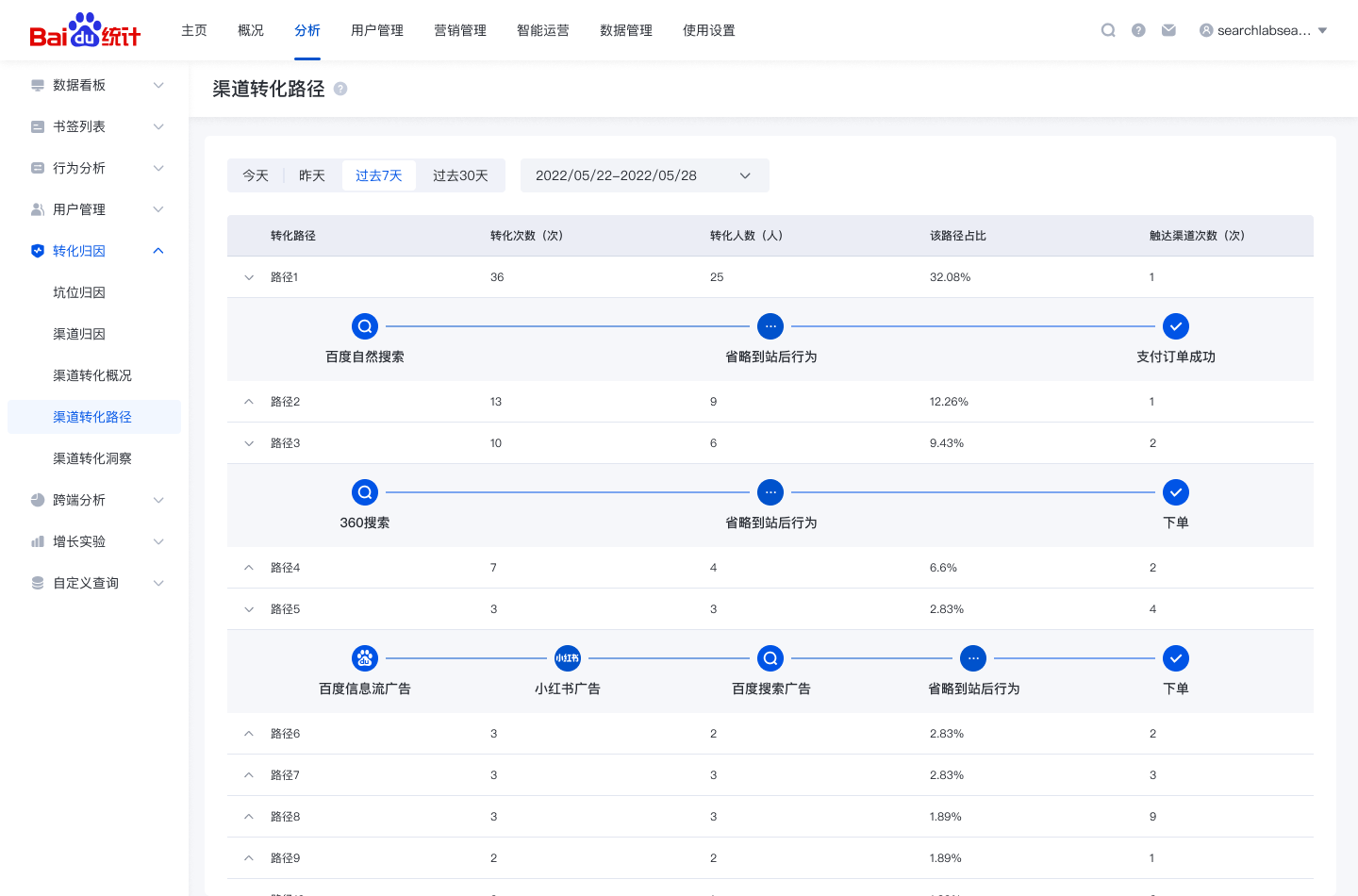Select the 昨天 time range
Viewport: 1358px width, 896px height.
pyautogui.click(x=312, y=175)
